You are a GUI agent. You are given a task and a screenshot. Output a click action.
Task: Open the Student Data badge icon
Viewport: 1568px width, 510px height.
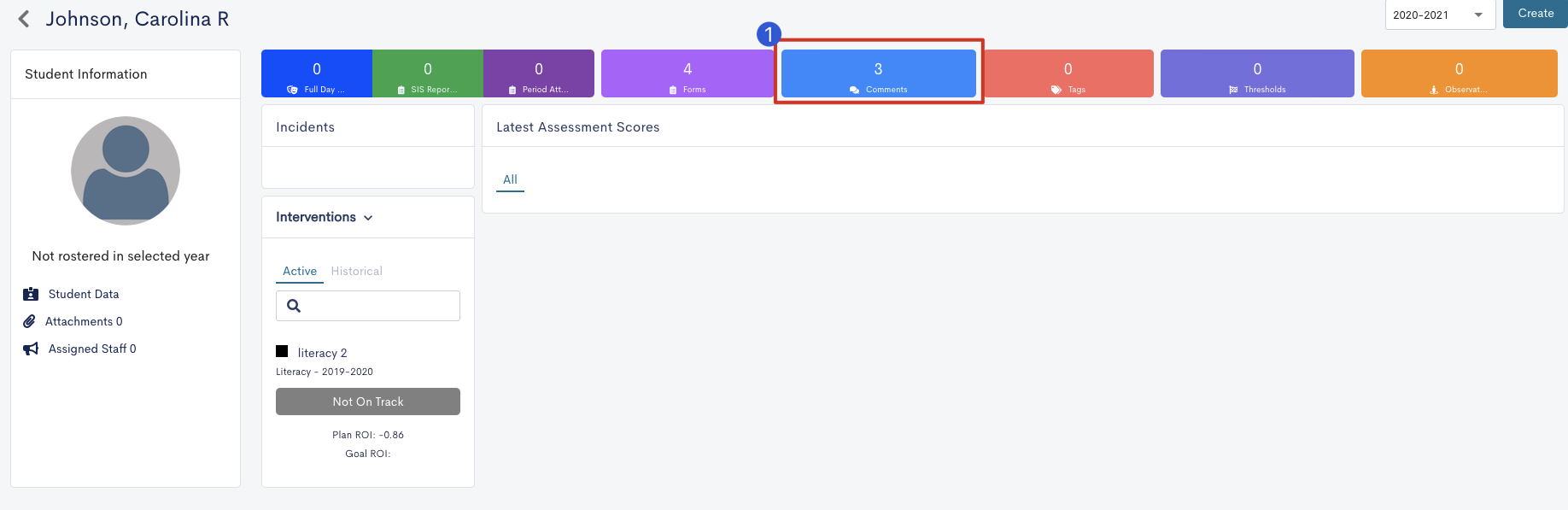point(31,294)
